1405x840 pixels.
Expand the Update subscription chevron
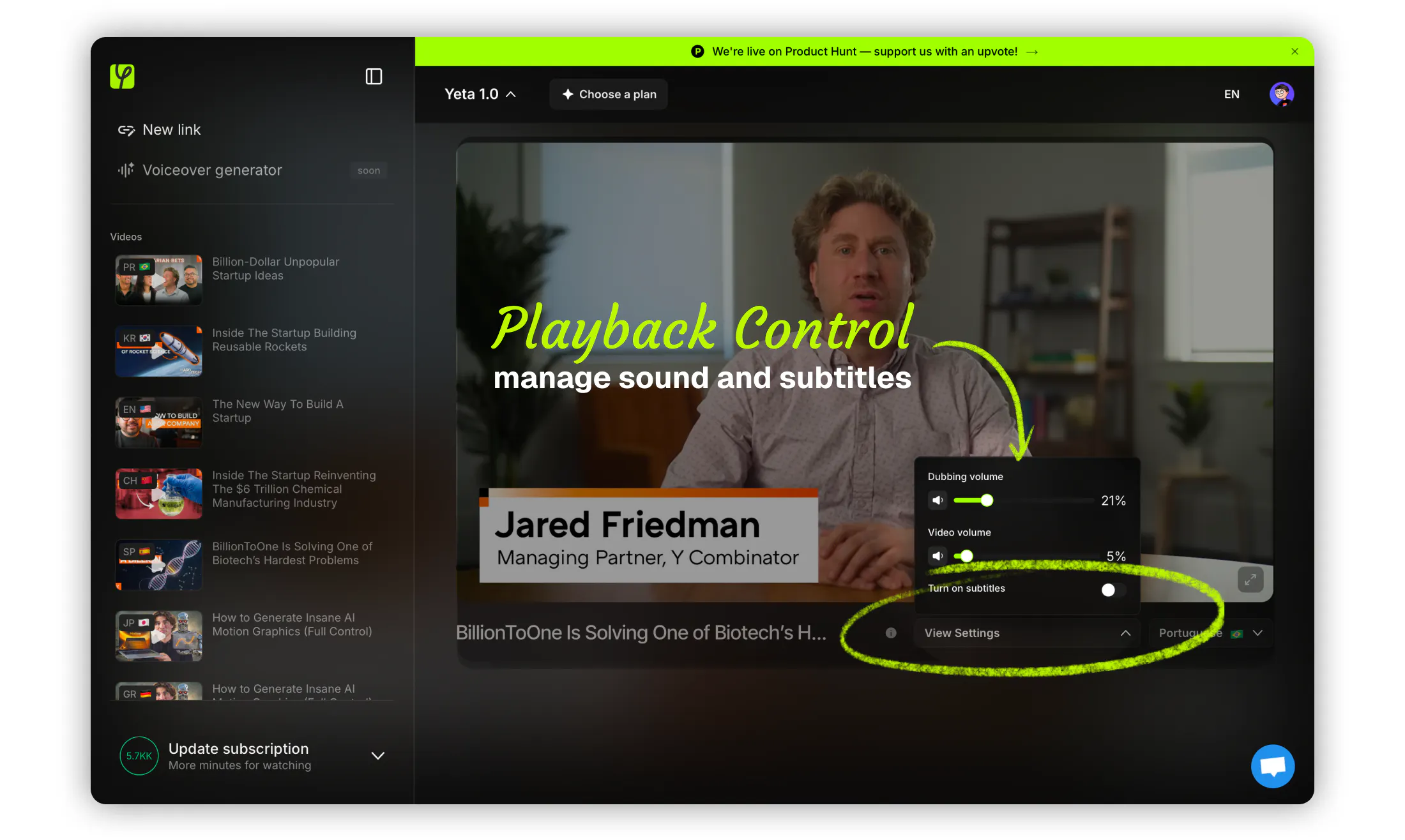[x=378, y=756]
